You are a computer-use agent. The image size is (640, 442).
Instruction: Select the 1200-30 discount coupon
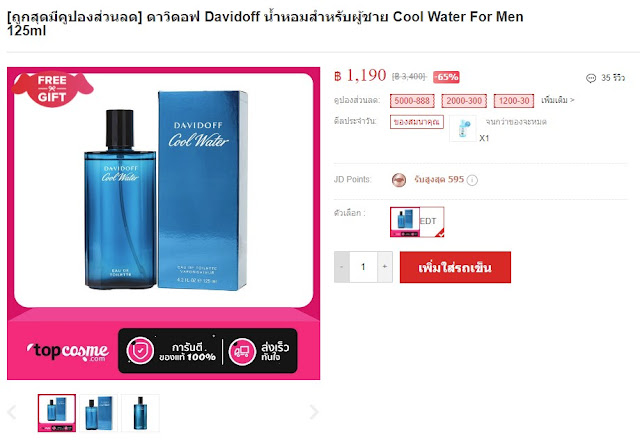[x=514, y=101]
